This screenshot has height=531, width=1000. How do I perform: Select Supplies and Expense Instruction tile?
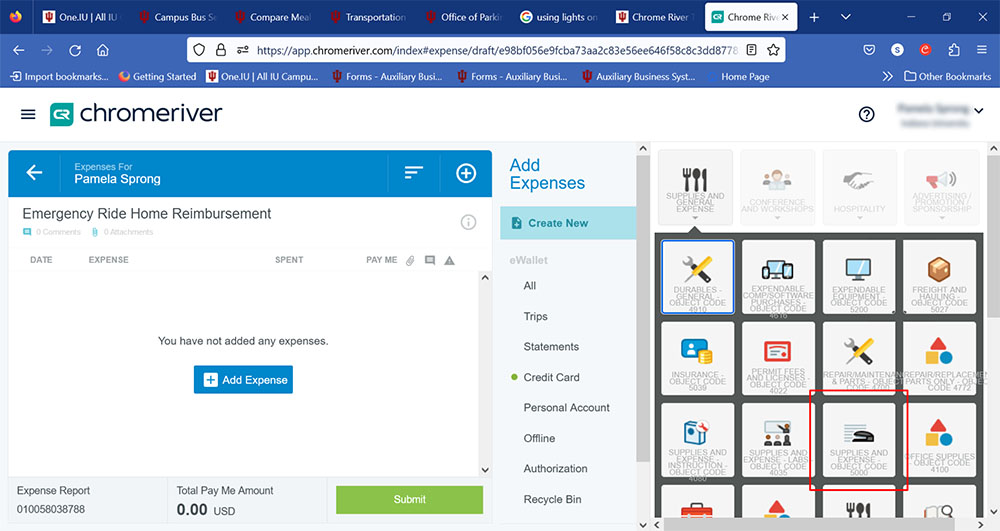point(697,440)
